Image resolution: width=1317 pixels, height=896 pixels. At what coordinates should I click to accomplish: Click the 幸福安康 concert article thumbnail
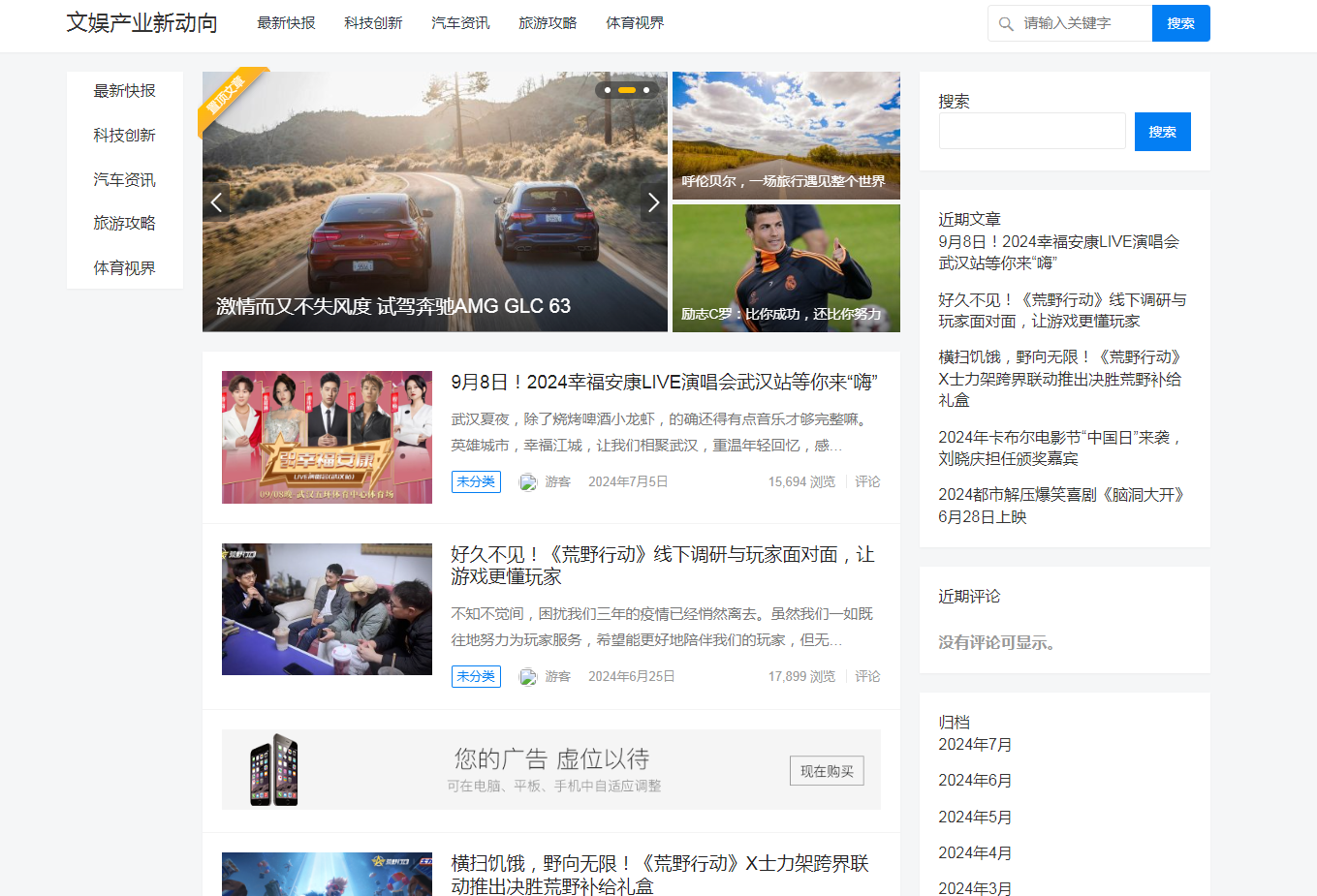click(327, 437)
